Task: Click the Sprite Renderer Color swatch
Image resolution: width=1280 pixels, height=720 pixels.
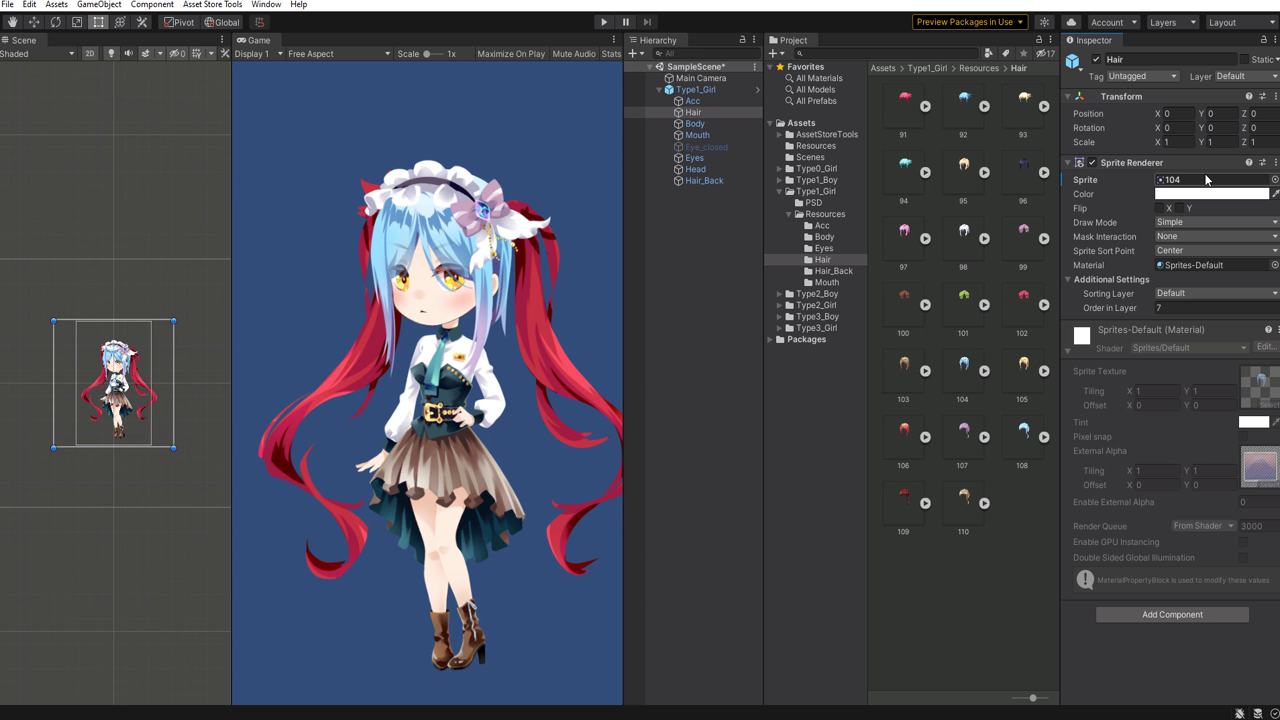Action: point(1211,194)
